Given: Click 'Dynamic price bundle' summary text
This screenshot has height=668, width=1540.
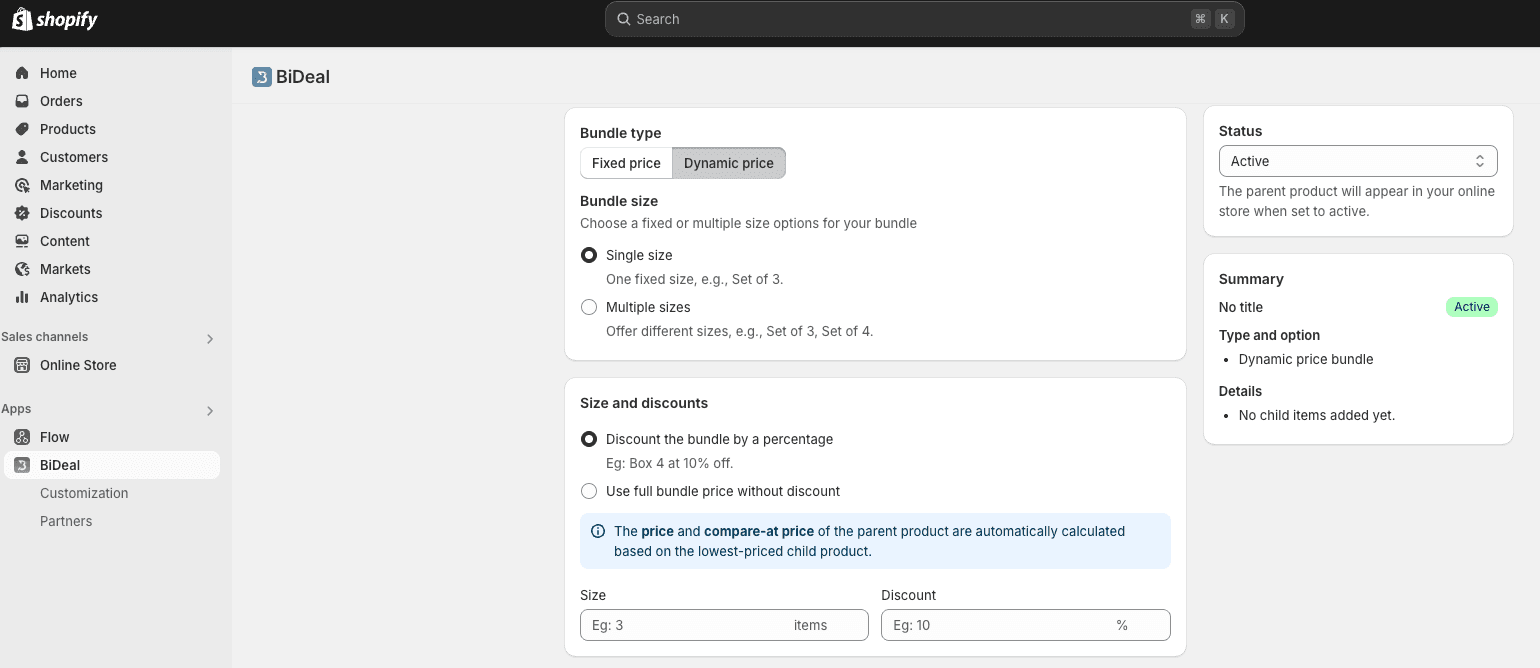Looking at the screenshot, I should pyautogui.click(x=1306, y=359).
